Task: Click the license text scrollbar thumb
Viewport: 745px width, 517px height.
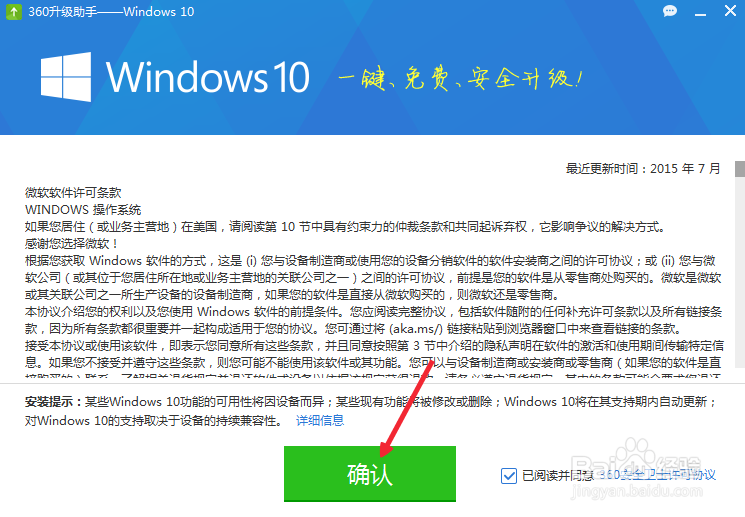Action: click(740, 169)
